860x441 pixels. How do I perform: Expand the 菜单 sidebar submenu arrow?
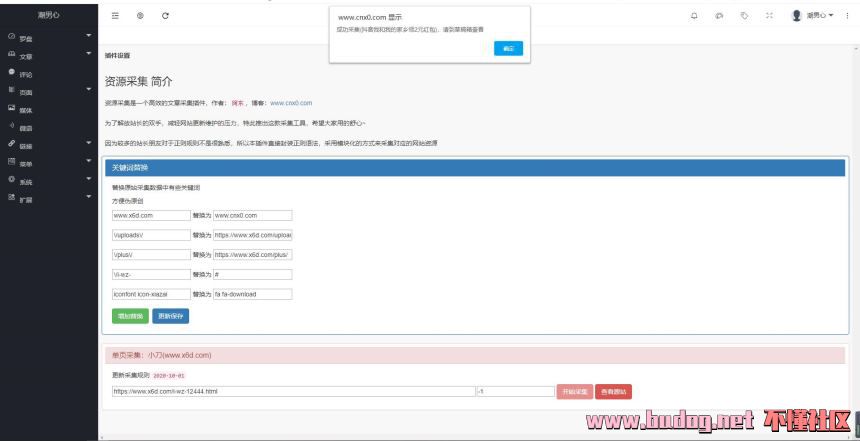89,161
